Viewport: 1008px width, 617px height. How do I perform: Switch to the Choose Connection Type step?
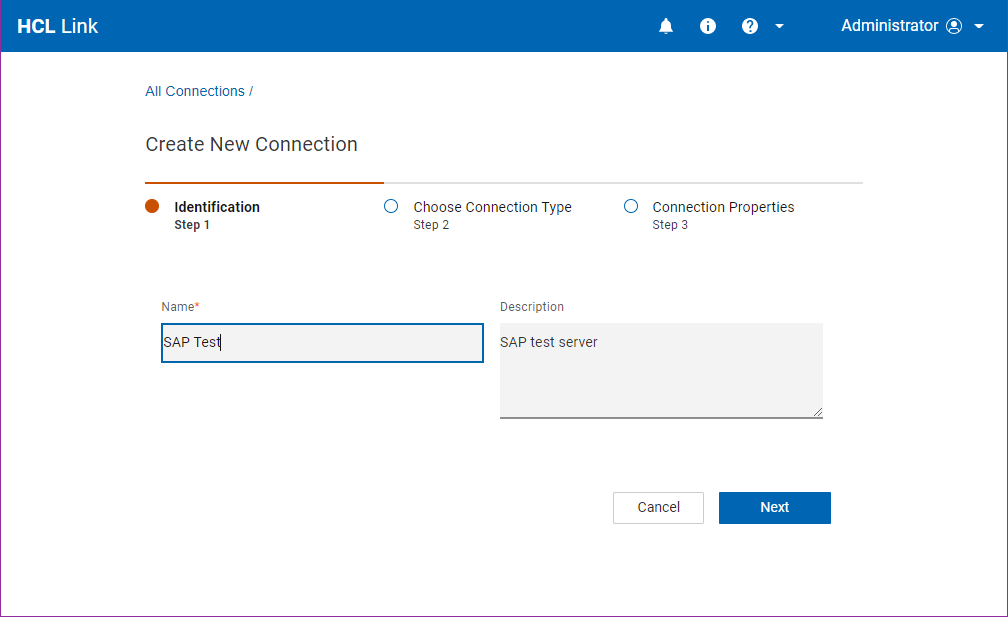pos(492,207)
